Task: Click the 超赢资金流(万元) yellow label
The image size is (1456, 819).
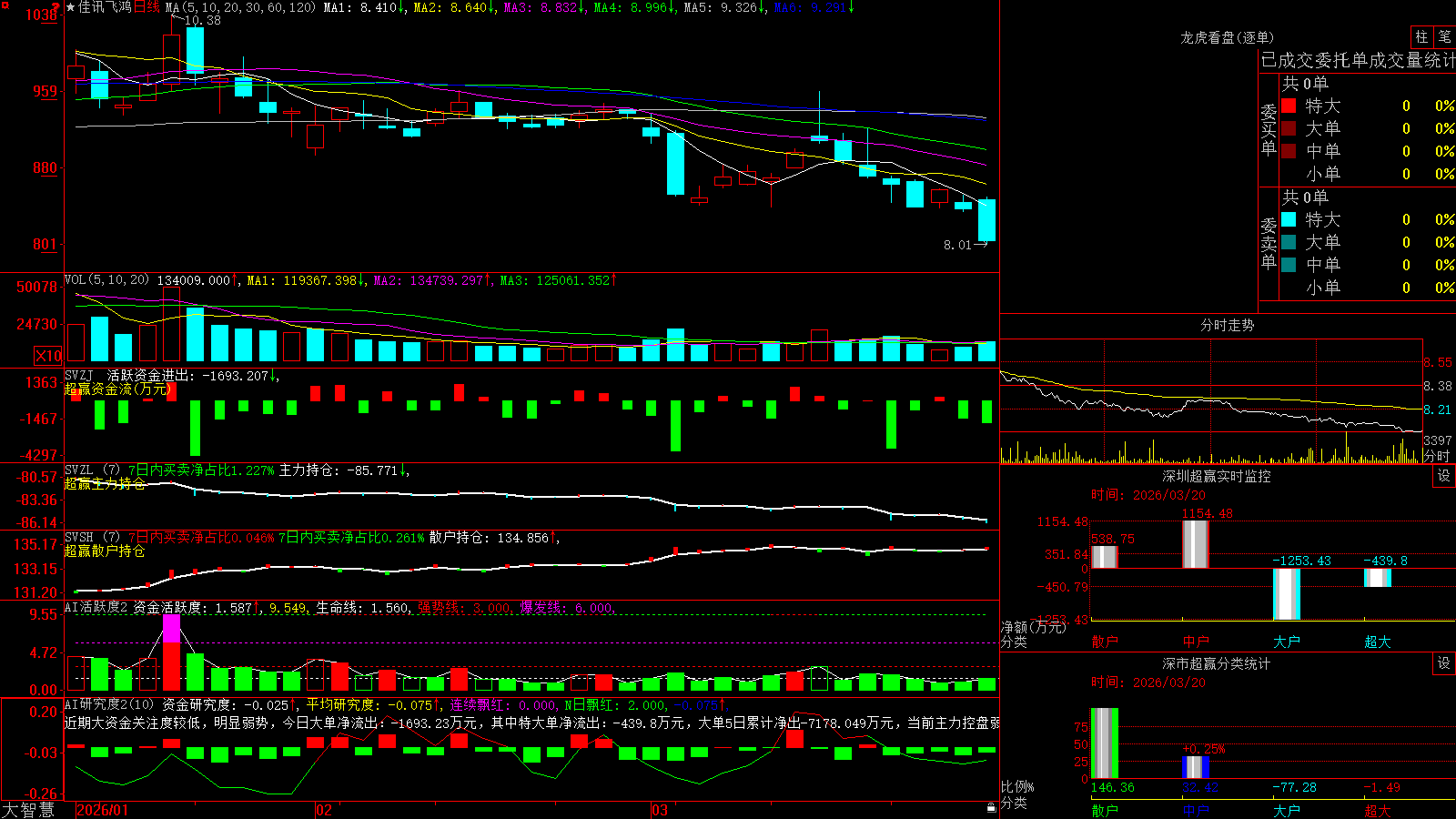Action: [118, 389]
